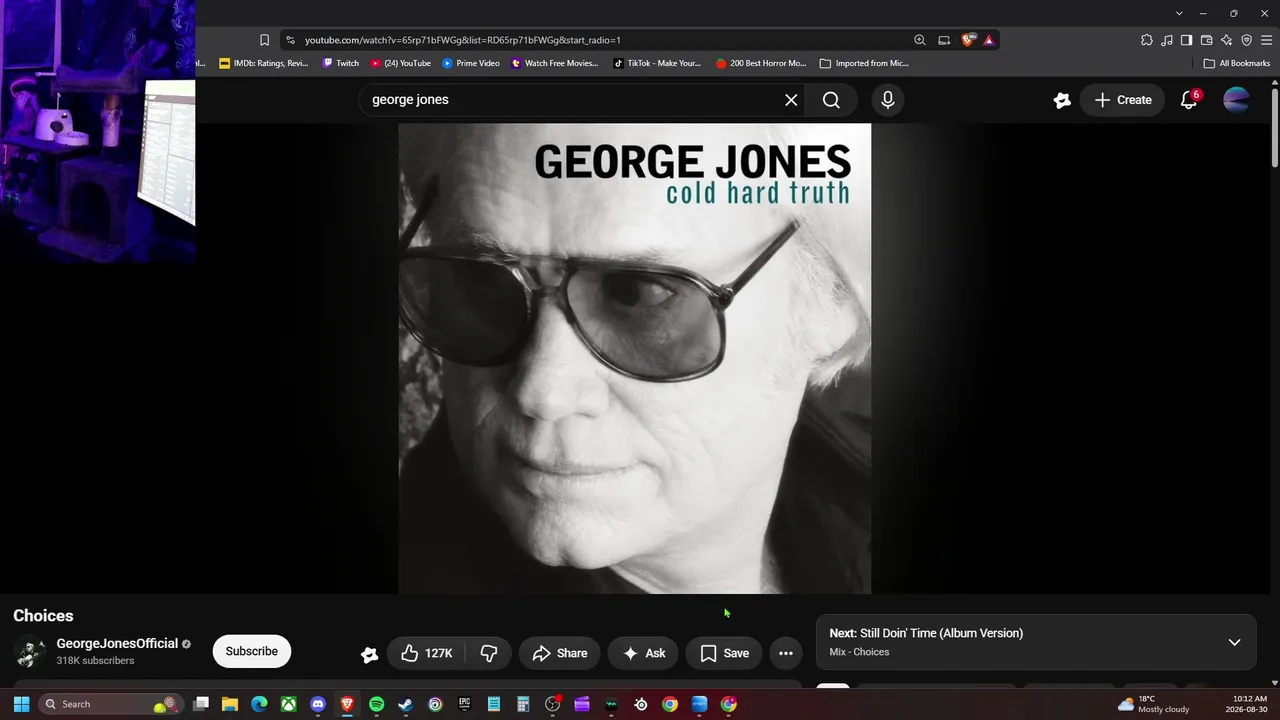Open the Create menu

click(x=1123, y=100)
